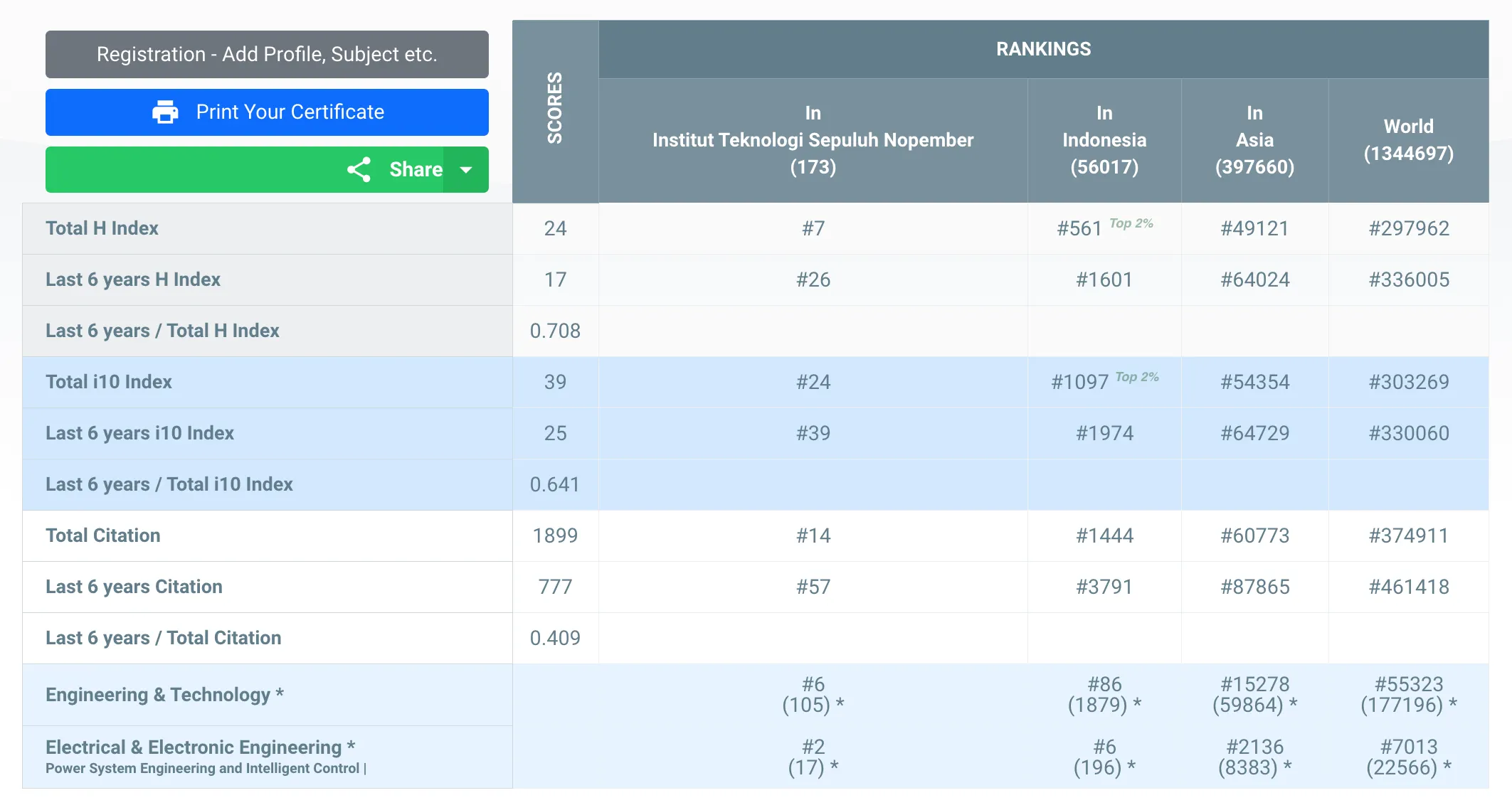This screenshot has height=810, width=1512.
Task: Click the printer icon
Action: coord(165,112)
